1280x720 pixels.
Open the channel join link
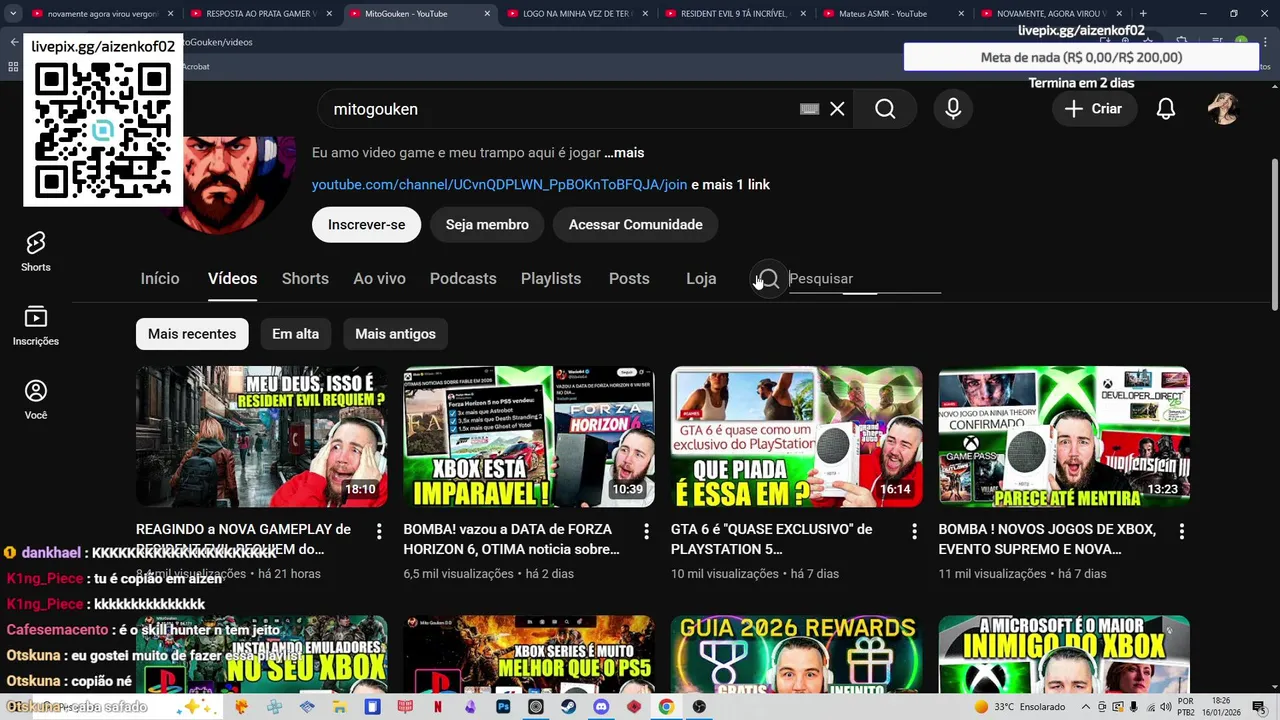point(499,185)
